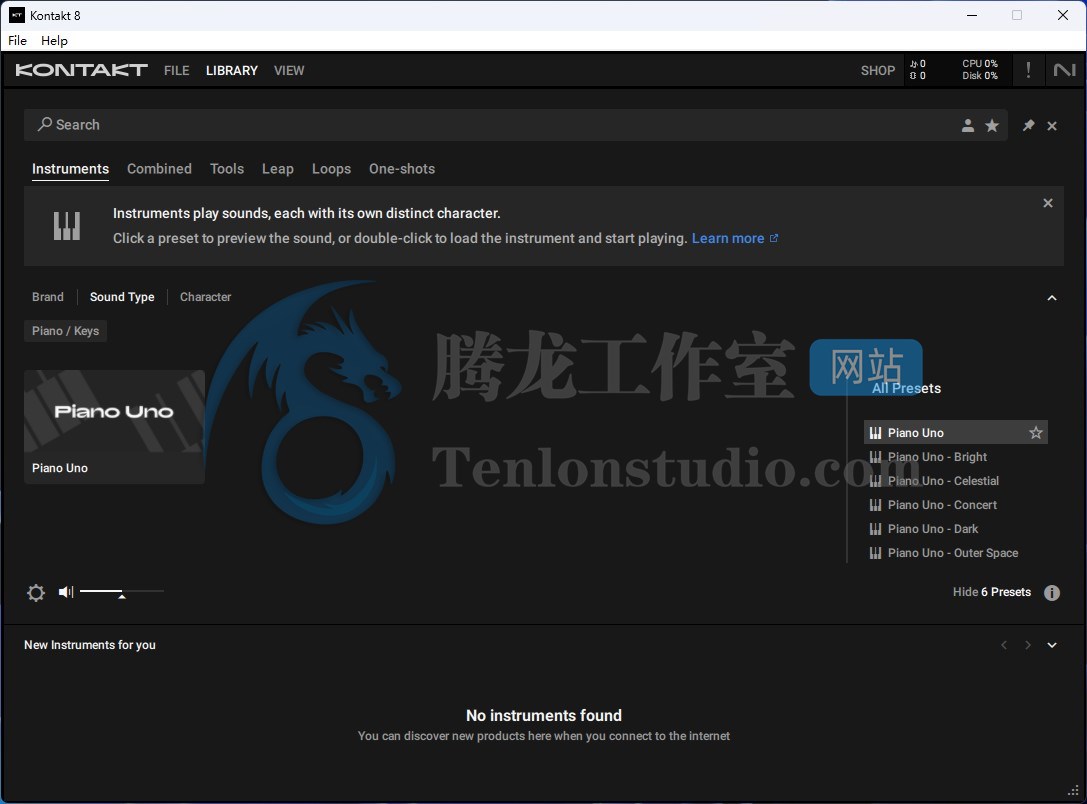
Task: Open the info icon near presets
Action: 1052,593
